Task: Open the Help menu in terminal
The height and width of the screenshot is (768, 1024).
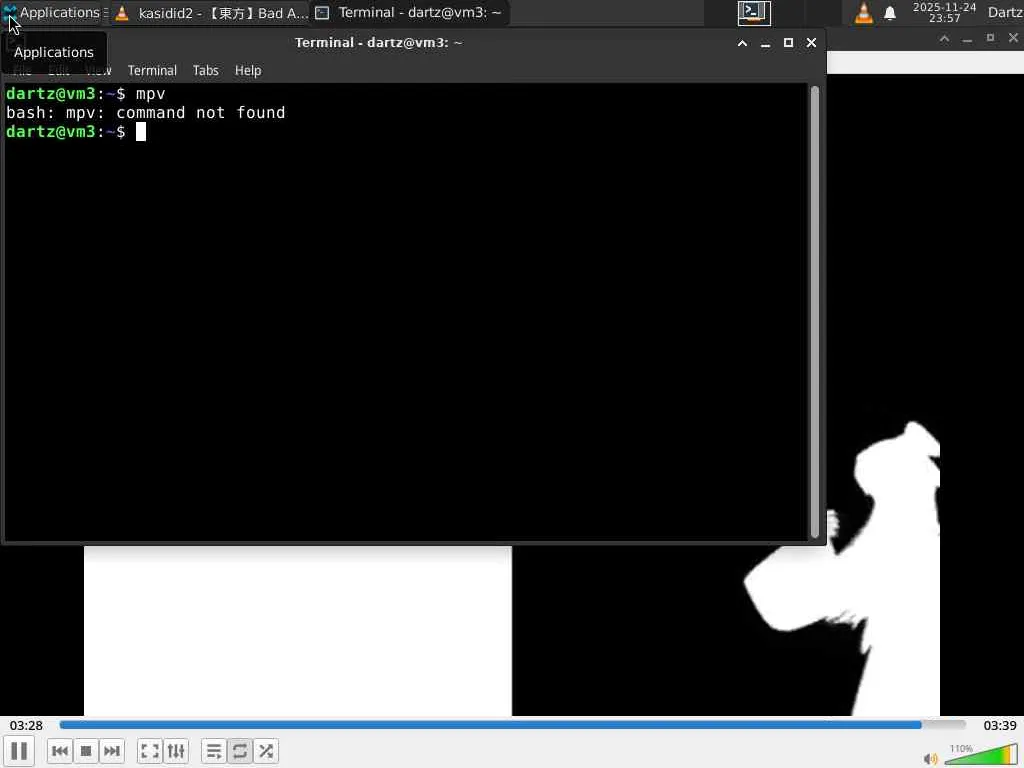Action: 248,71
